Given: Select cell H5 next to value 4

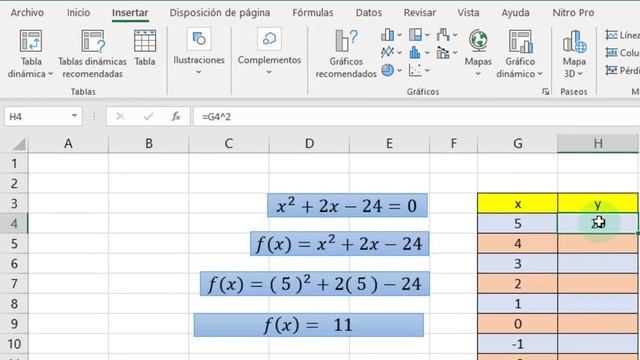Looking at the screenshot, I should [598, 244].
